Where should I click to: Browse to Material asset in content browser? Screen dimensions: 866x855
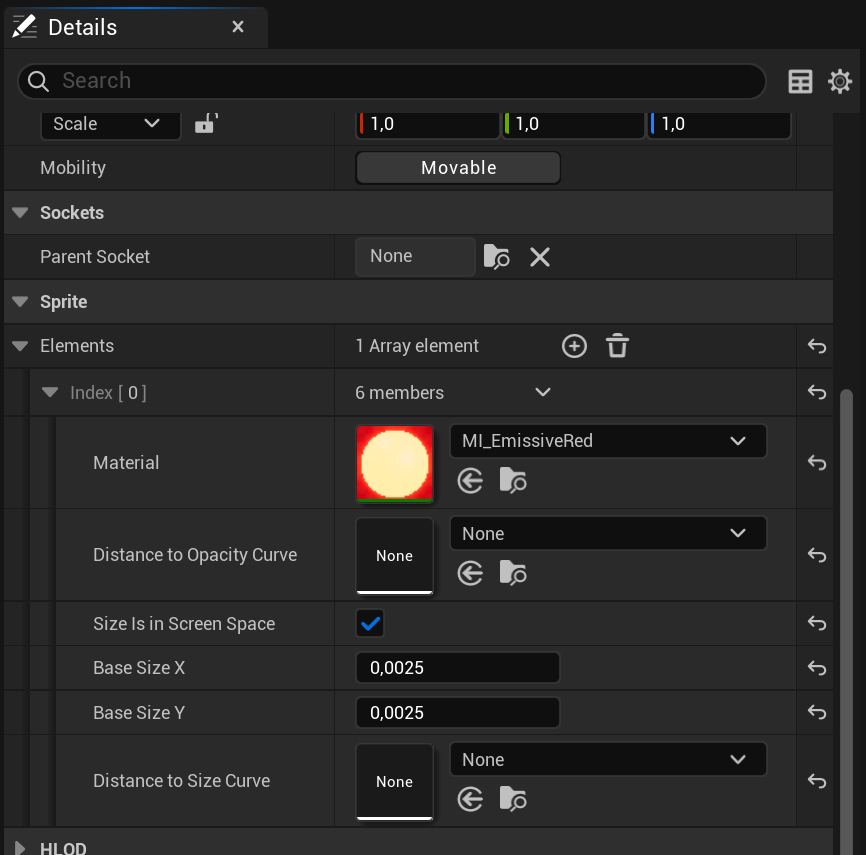point(513,480)
